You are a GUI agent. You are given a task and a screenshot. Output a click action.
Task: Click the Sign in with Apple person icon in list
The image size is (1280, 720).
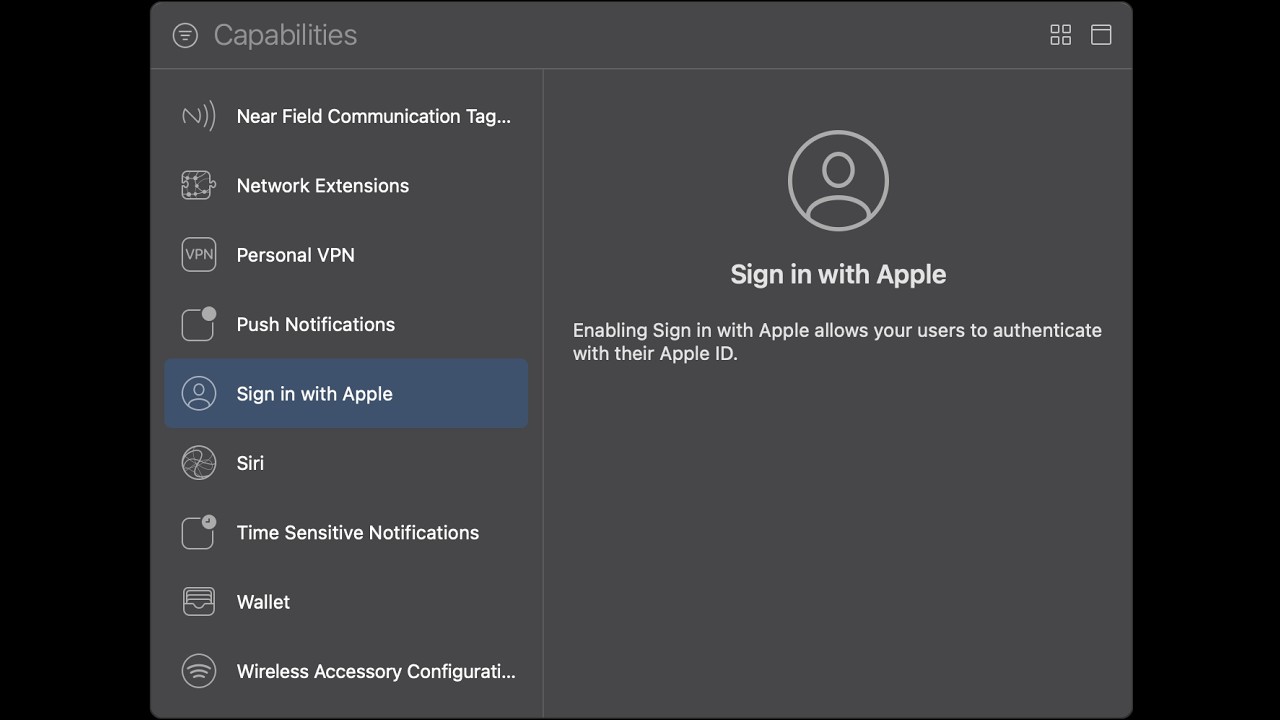click(198, 393)
